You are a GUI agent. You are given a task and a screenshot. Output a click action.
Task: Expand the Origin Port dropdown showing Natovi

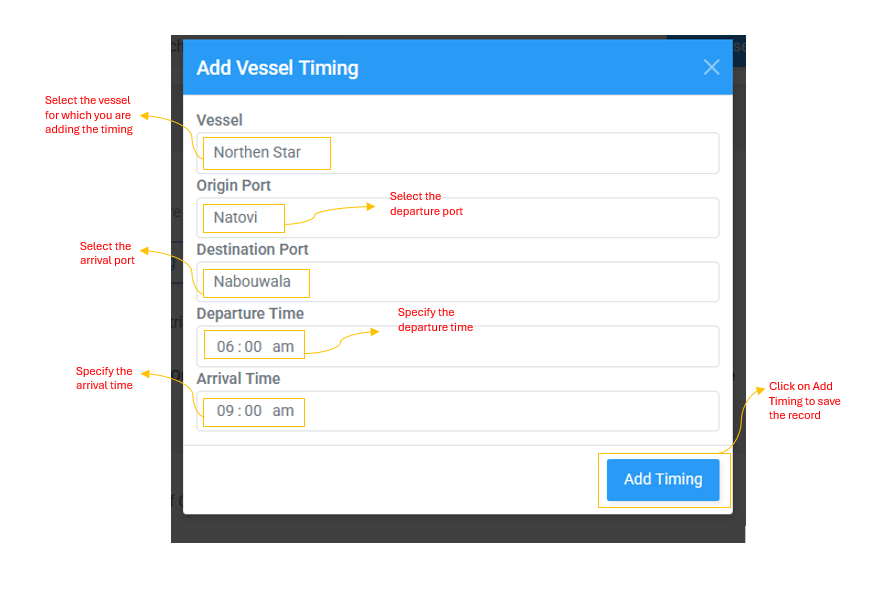(x=457, y=218)
